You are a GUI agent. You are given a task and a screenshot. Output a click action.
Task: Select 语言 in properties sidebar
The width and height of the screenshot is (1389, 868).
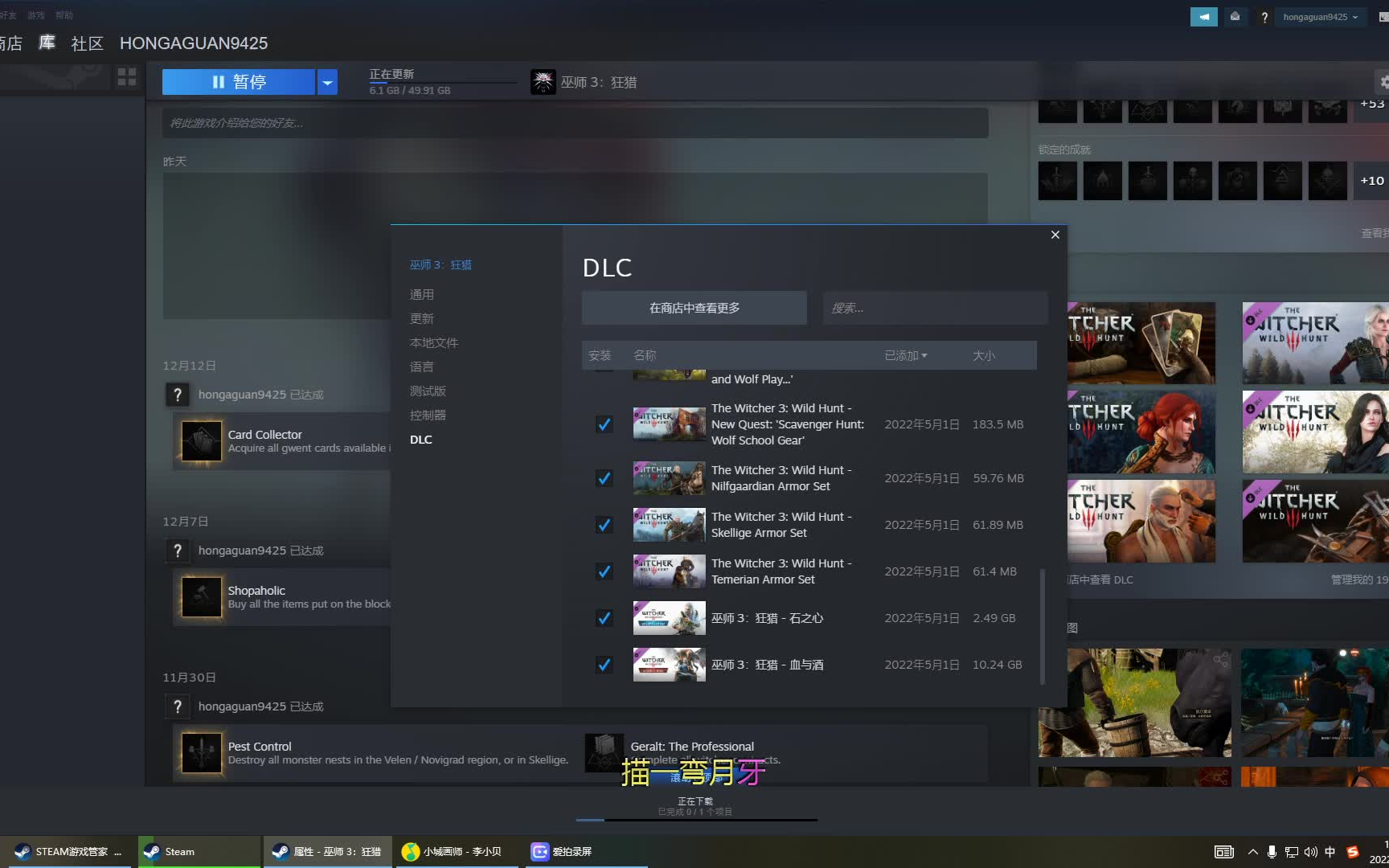click(x=422, y=367)
